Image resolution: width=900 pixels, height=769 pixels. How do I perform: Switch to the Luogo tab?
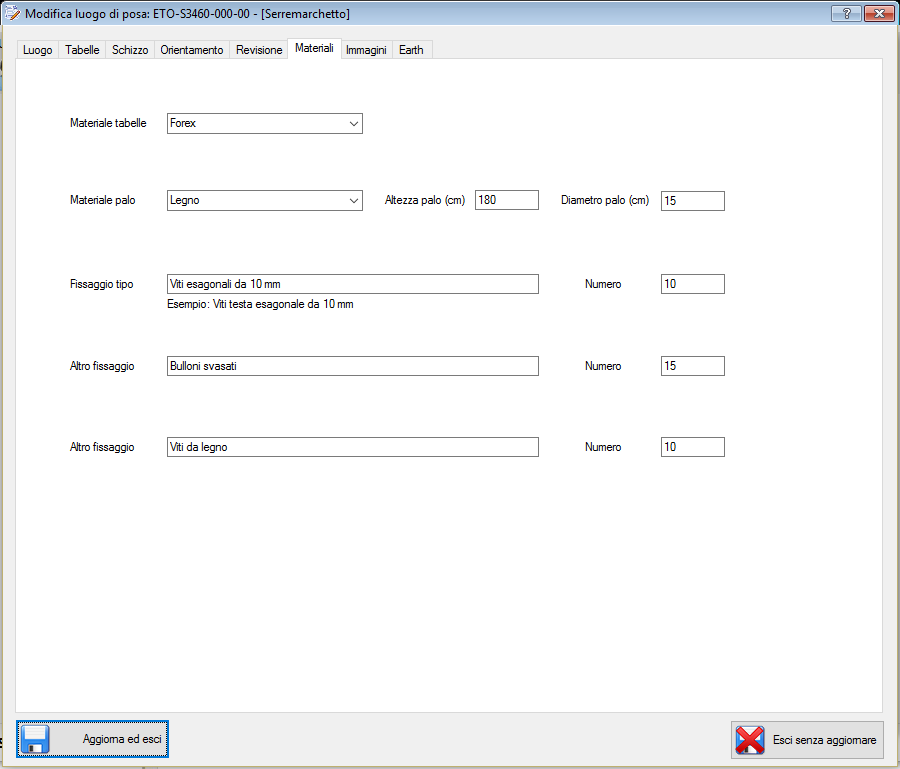[x=37, y=50]
